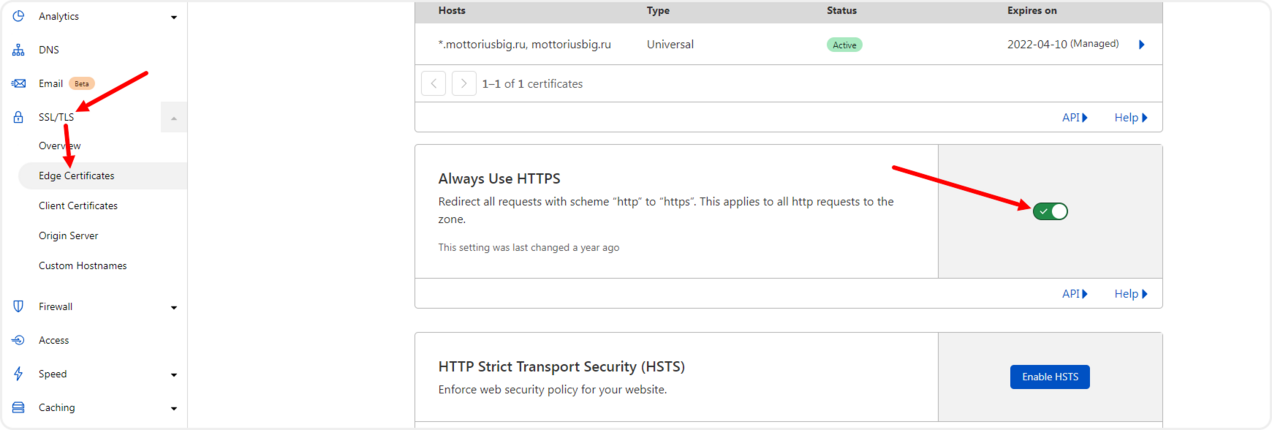
Task: Open the Help link under Always Use HTTPS
Action: click(1131, 294)
